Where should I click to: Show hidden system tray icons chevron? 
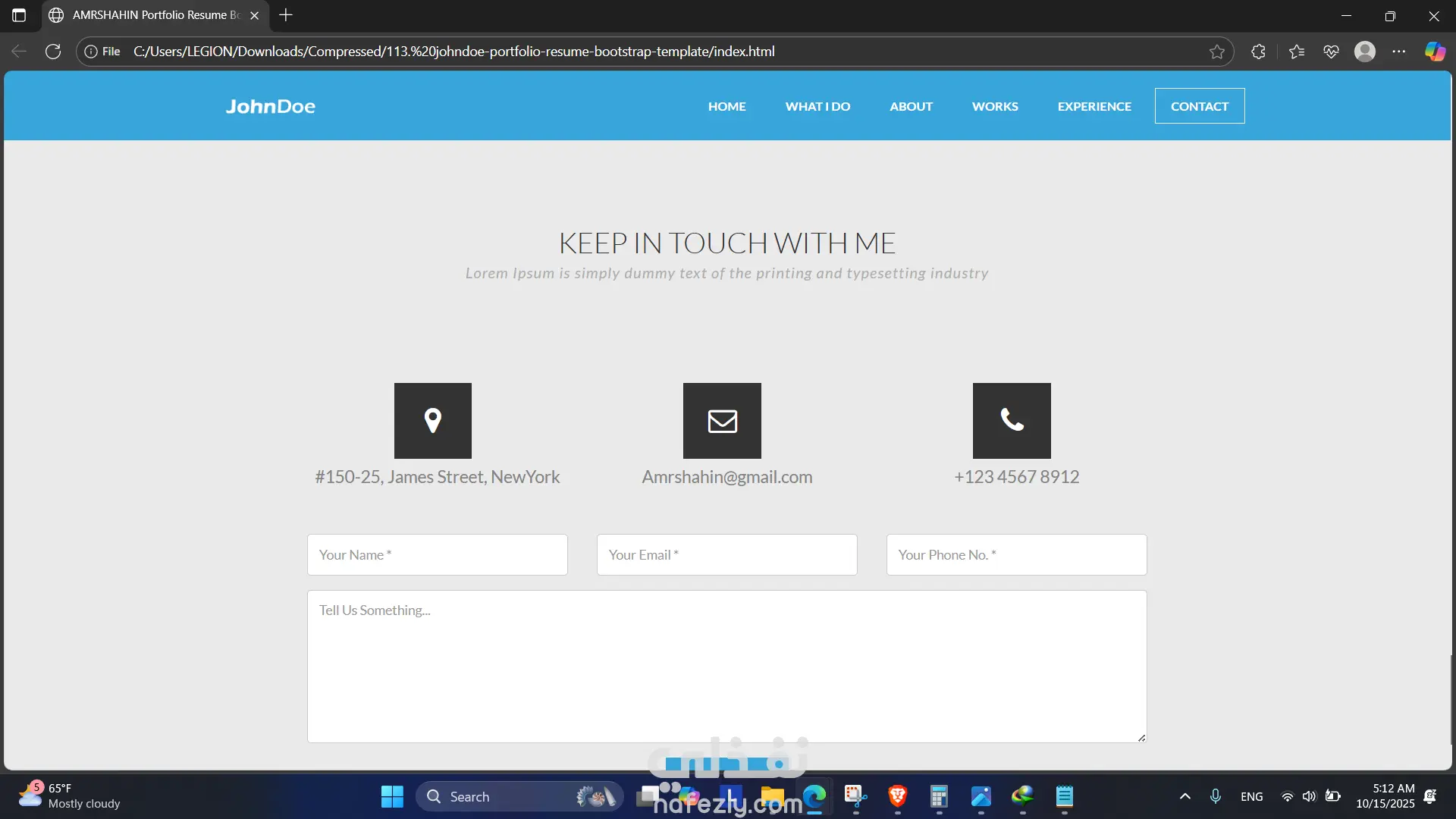[1185, 796]
